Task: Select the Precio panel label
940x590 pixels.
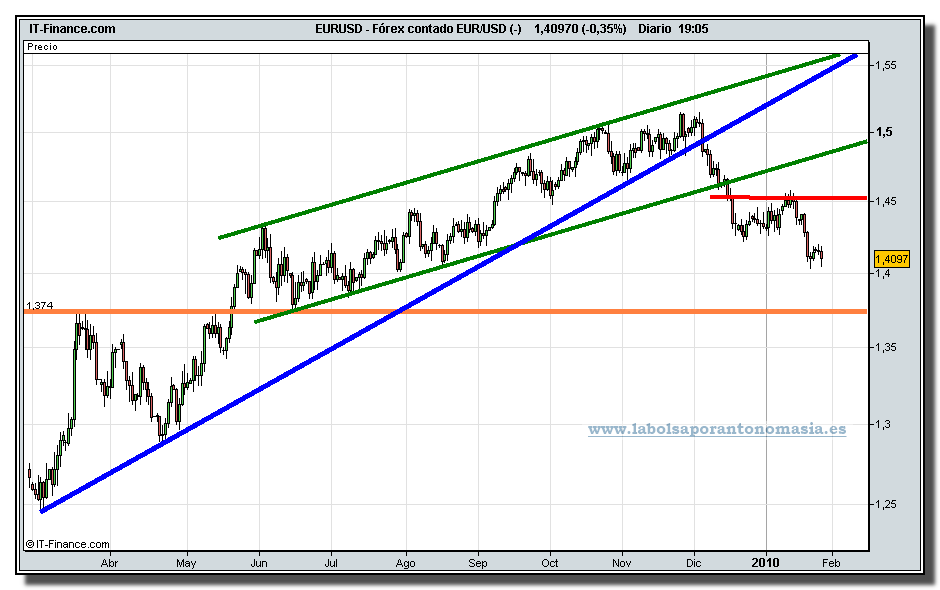Action: 43,46
